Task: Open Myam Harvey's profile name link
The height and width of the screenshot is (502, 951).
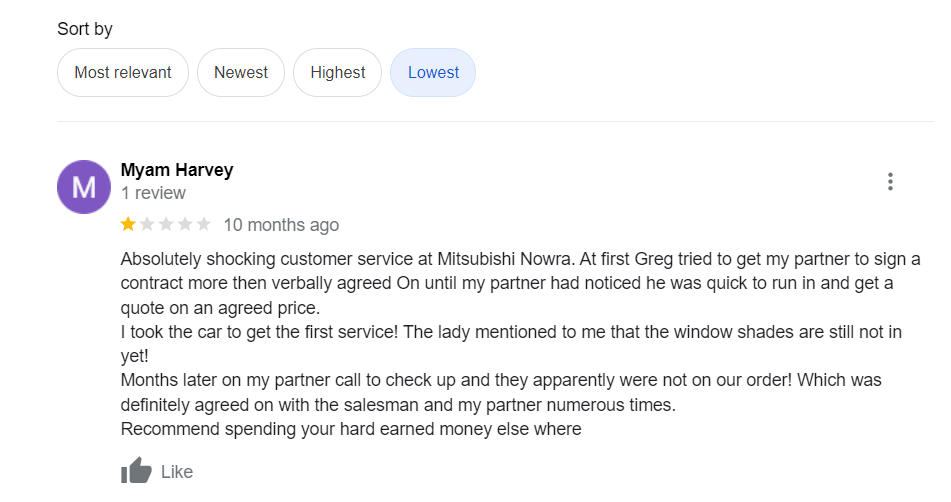Action: click(177, 170)
